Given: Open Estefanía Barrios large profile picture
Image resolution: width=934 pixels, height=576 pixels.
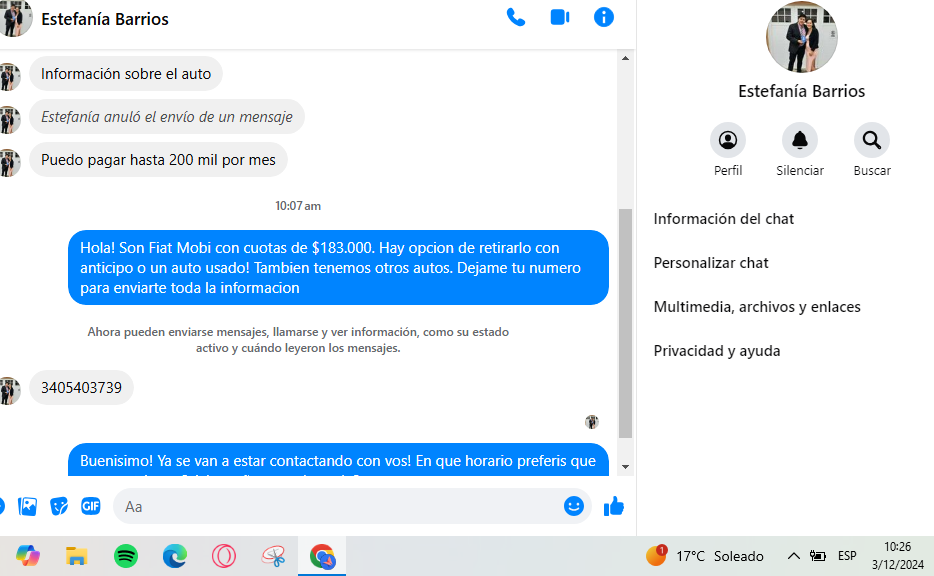Looking at the screenshot, I should (801, 37).
